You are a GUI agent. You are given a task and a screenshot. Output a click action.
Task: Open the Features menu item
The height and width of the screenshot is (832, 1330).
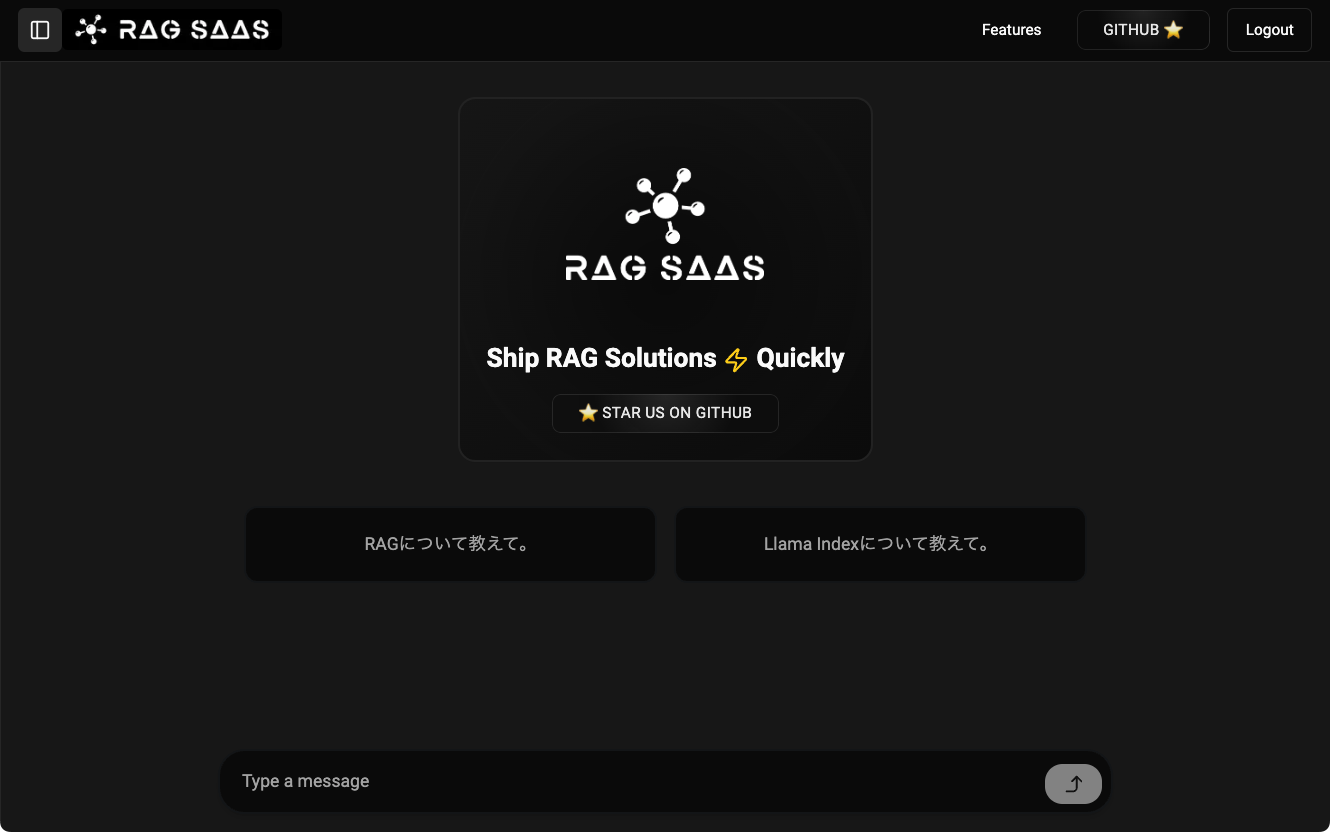click(1011, 30)
